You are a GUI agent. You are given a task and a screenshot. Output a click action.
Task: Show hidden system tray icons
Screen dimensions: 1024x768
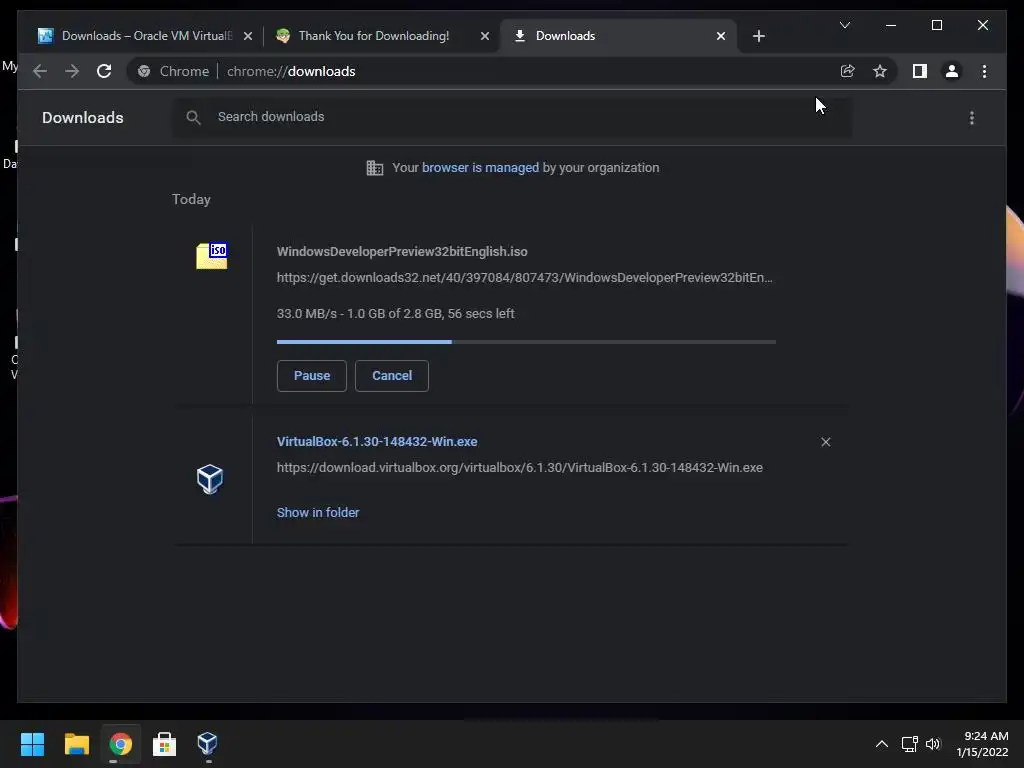click(x=882, y=744)
